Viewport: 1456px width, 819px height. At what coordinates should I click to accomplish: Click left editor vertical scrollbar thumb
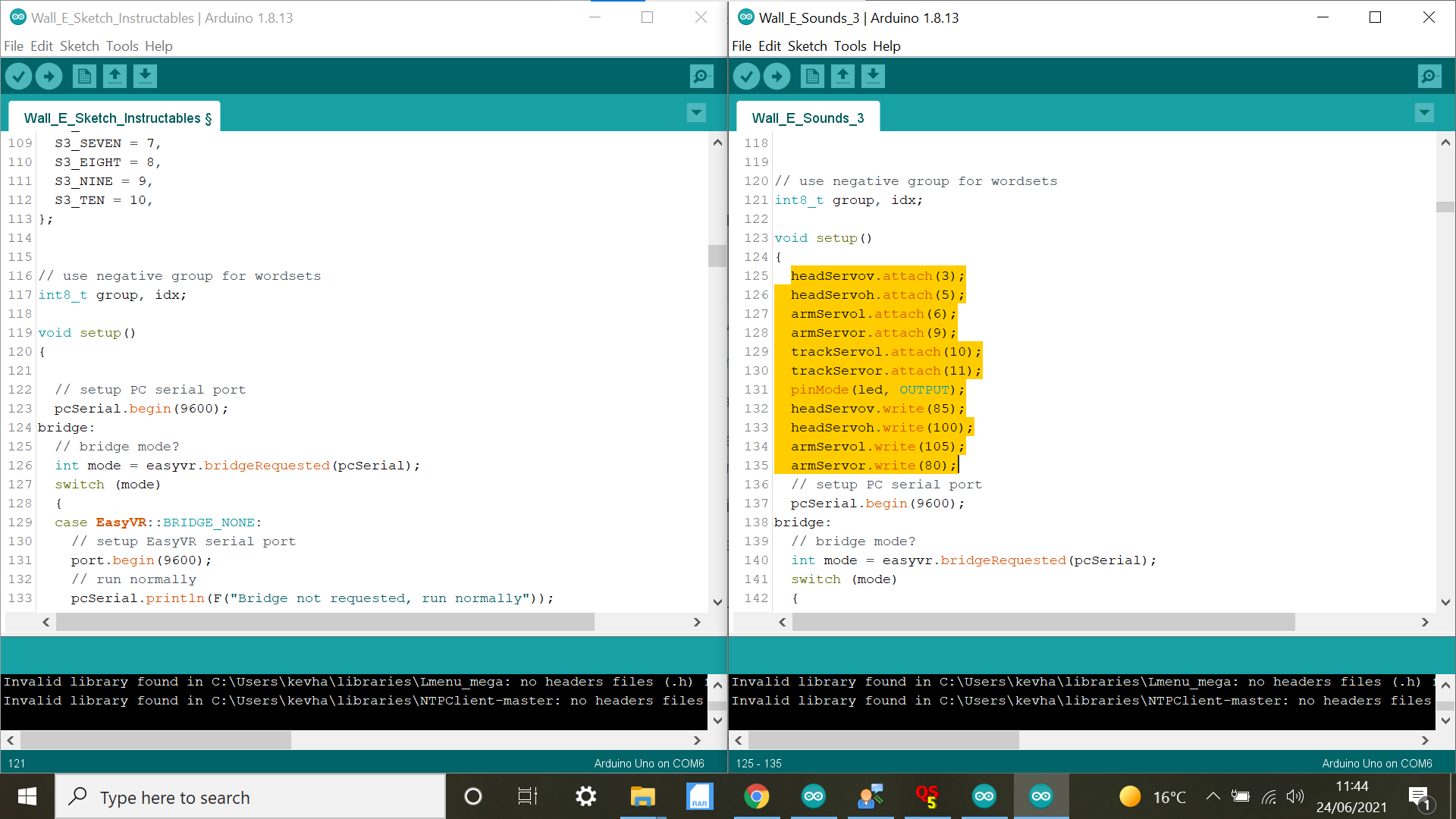pyautogui.click(x=717, y=256)
